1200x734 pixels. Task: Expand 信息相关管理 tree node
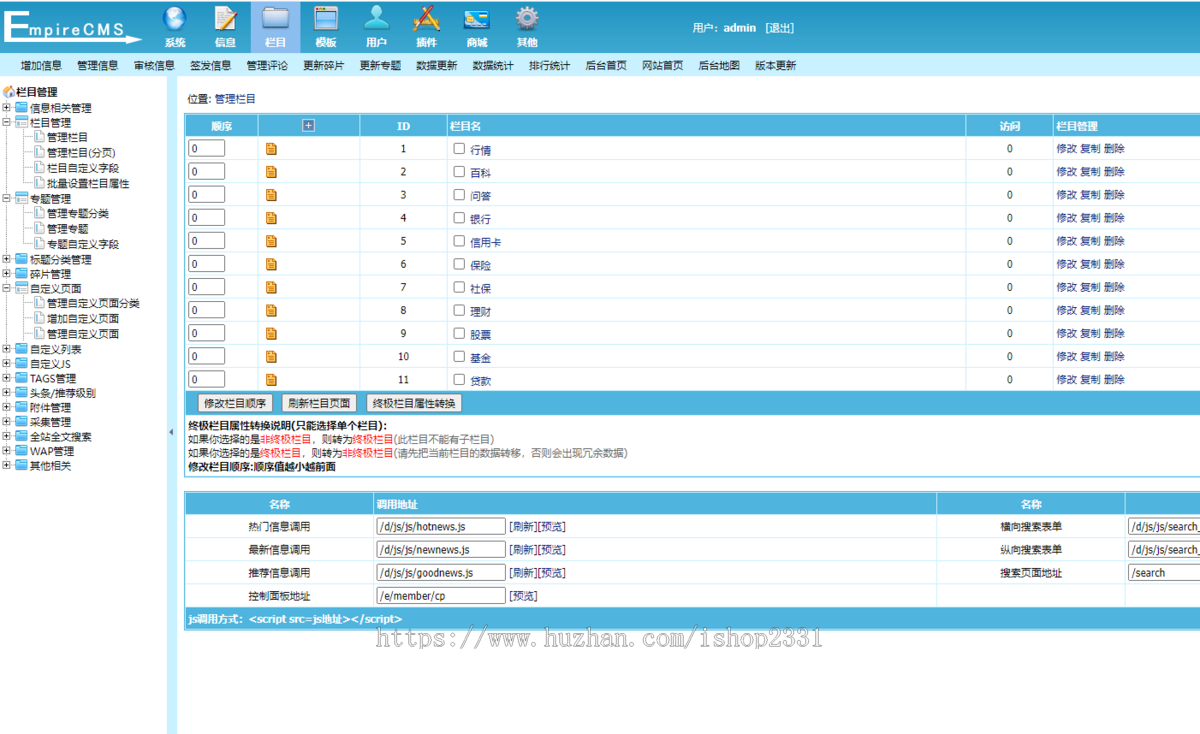(6, 108)
